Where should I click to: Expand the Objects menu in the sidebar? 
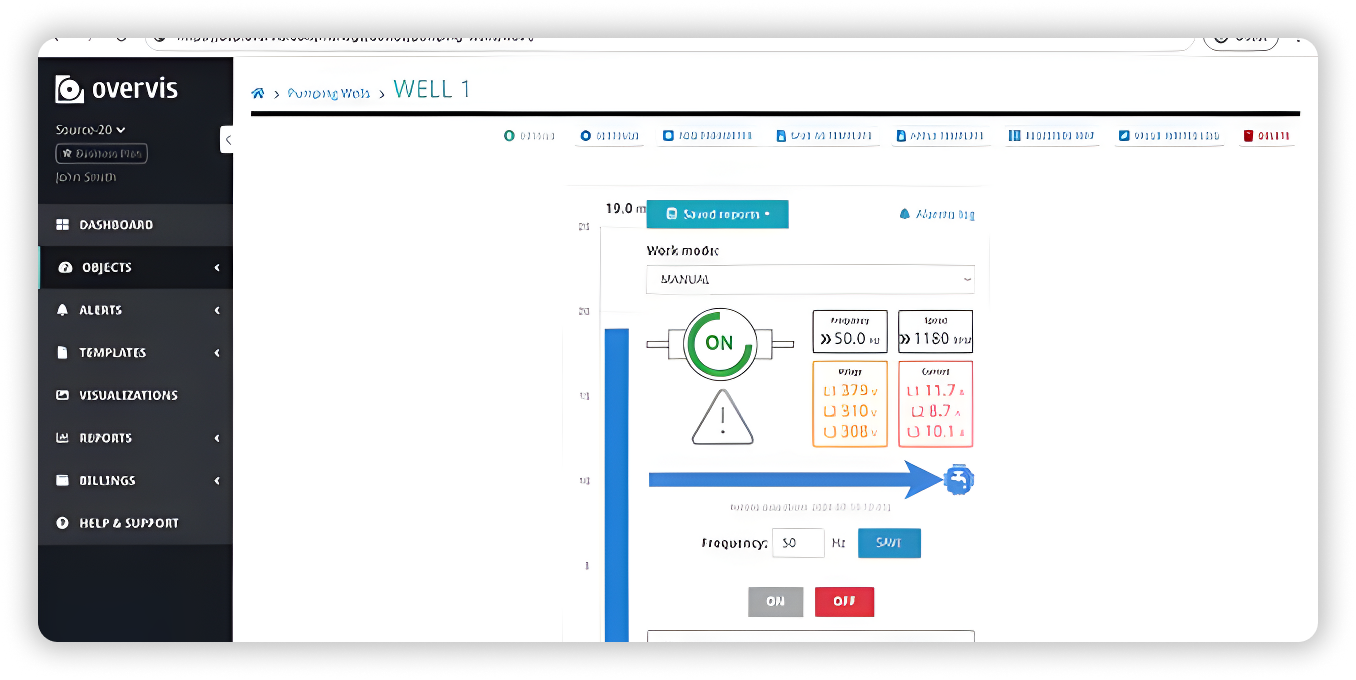[135, 268]
